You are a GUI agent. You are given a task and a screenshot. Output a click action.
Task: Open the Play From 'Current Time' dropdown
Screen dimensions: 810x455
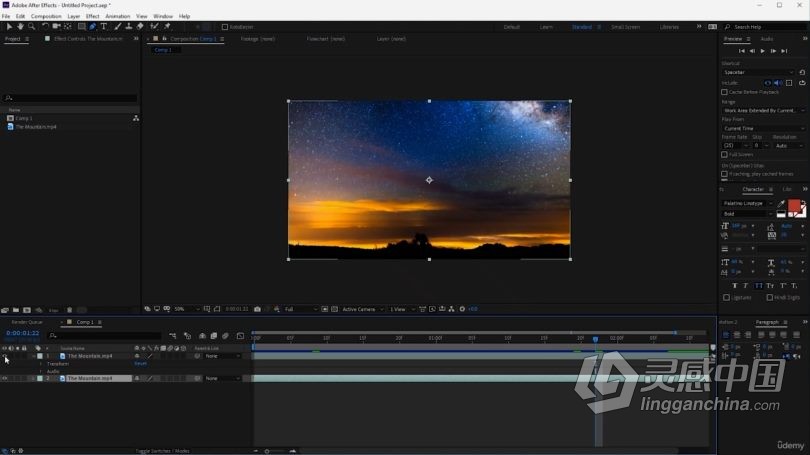click(x=764, y=128)
